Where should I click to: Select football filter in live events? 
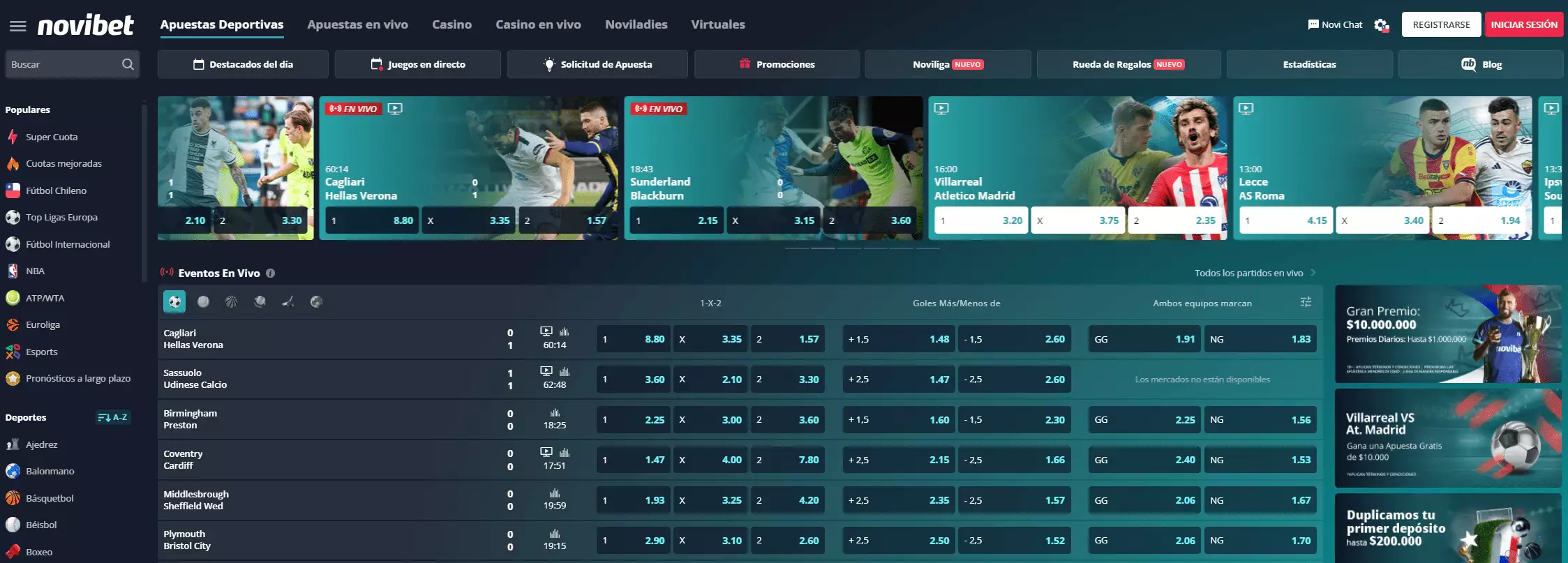click(x=174, y=301)
